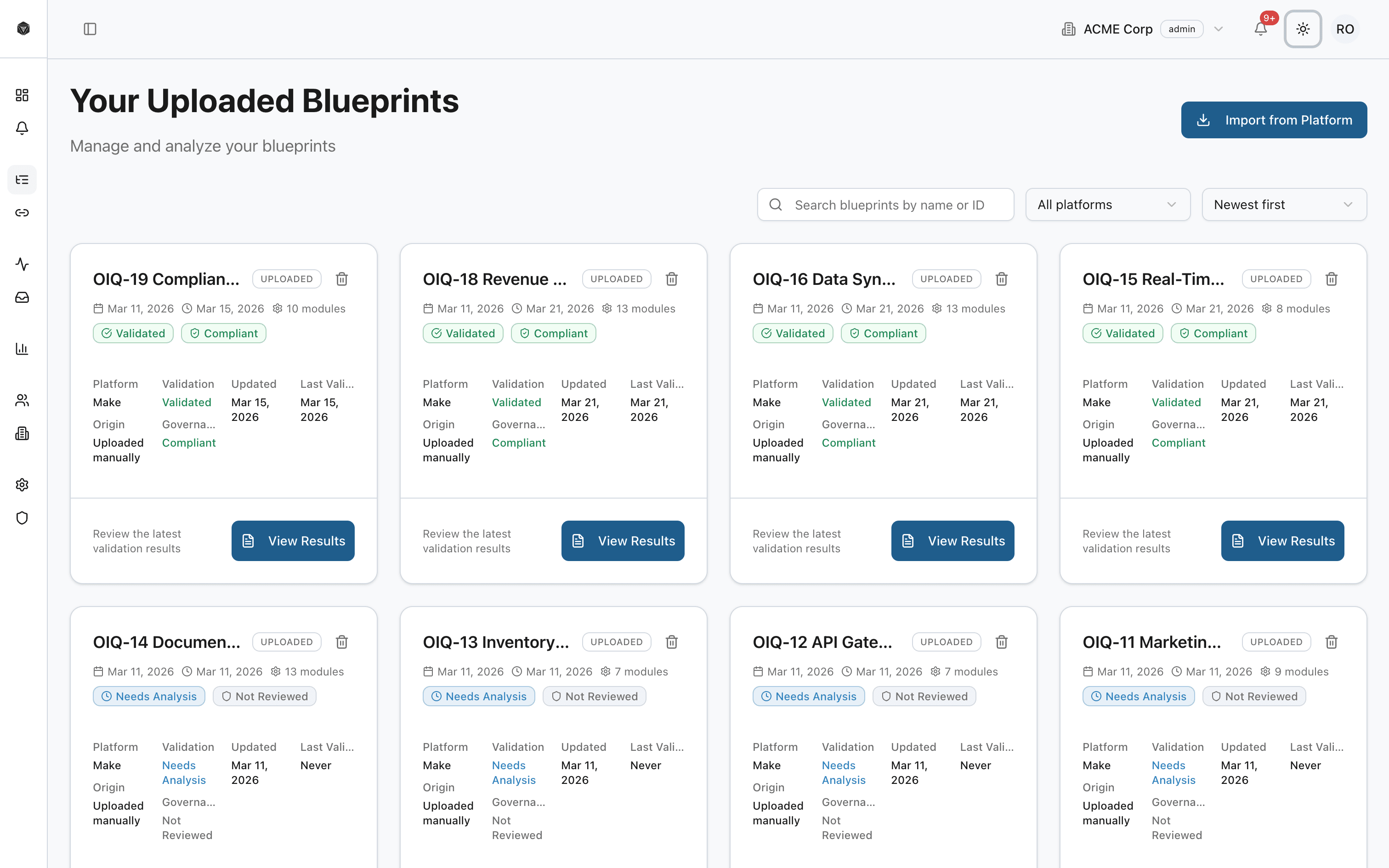Screen dimensions: 1389x868
Task: View Results for OIQ-19 Compliance blueprint
Action: [293, 540]
